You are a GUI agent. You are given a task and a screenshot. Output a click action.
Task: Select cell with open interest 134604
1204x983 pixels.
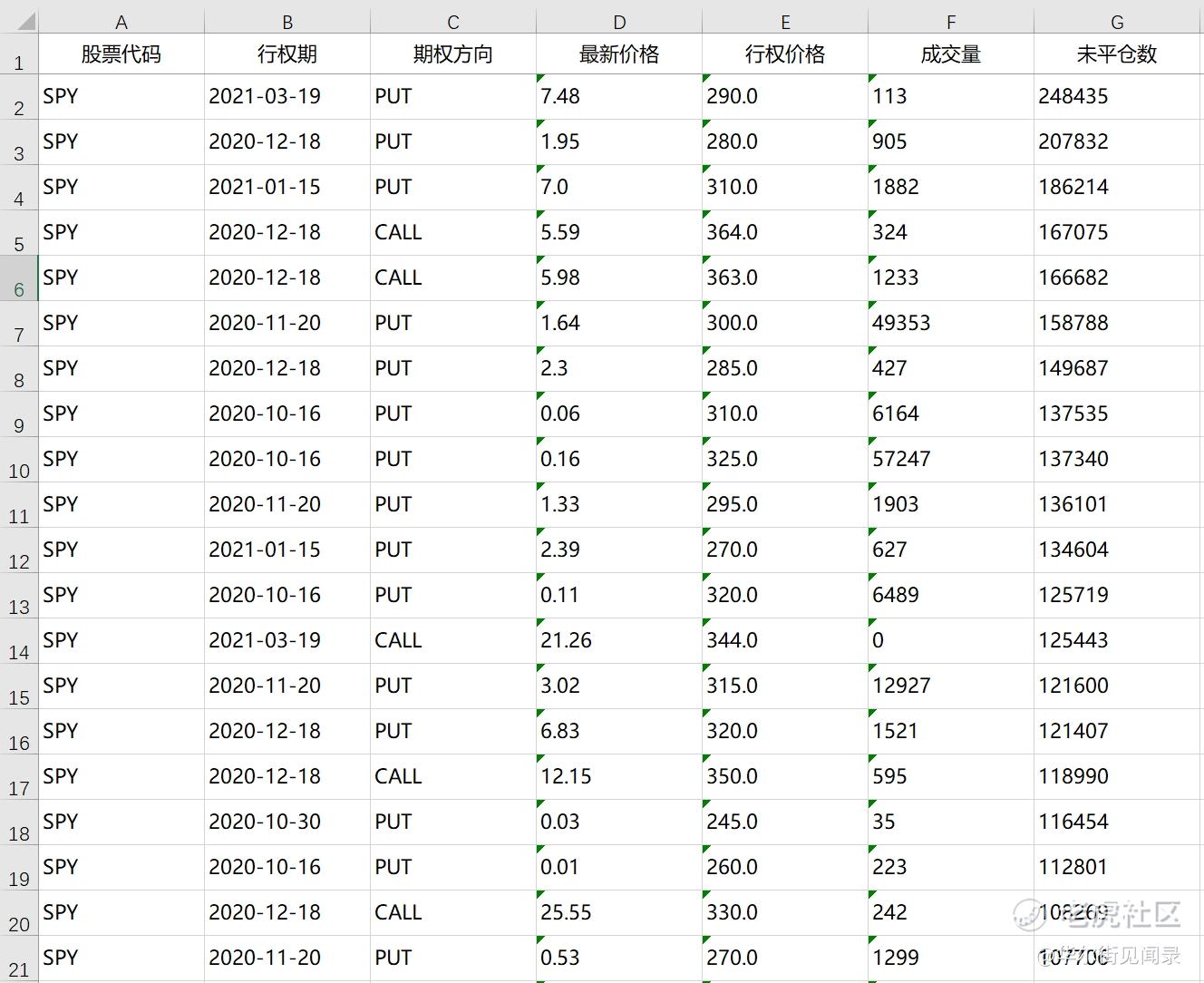click(1117, 550)
